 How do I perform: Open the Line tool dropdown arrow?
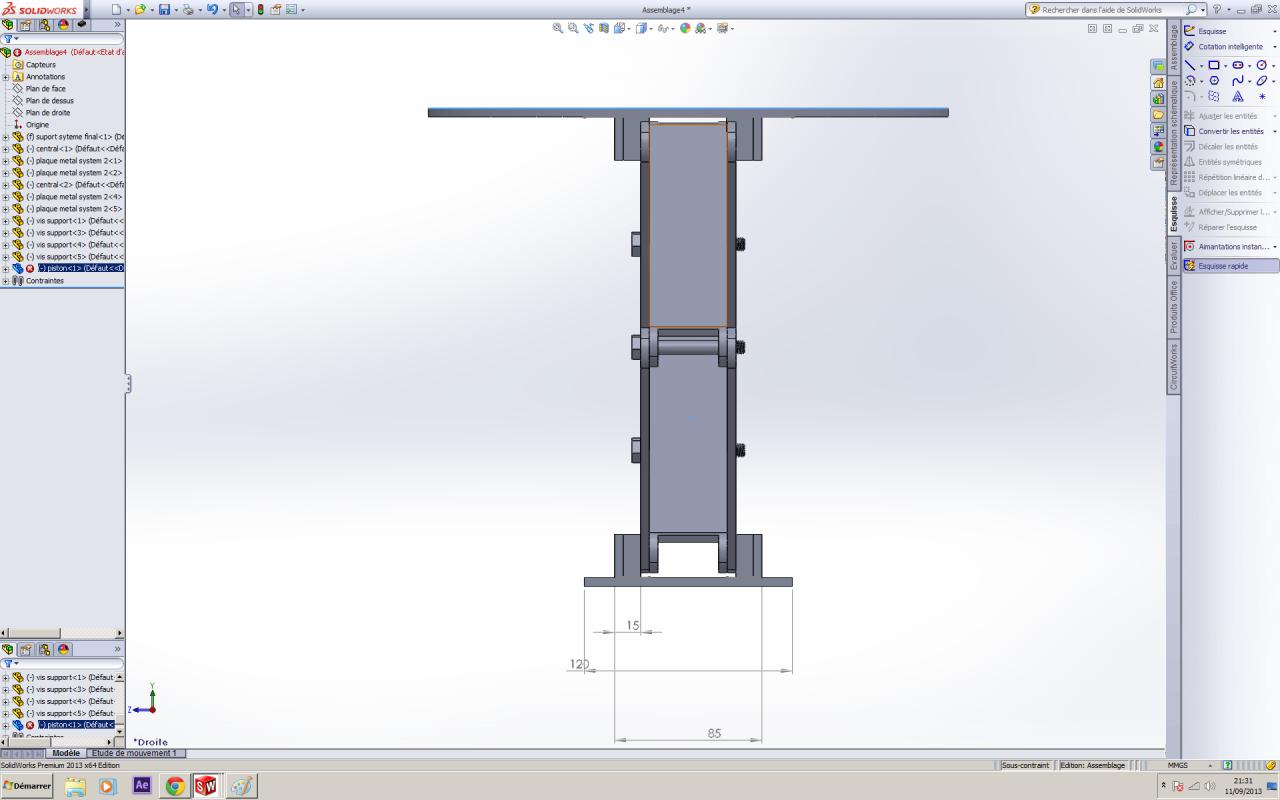click(x=1201, y=66)
